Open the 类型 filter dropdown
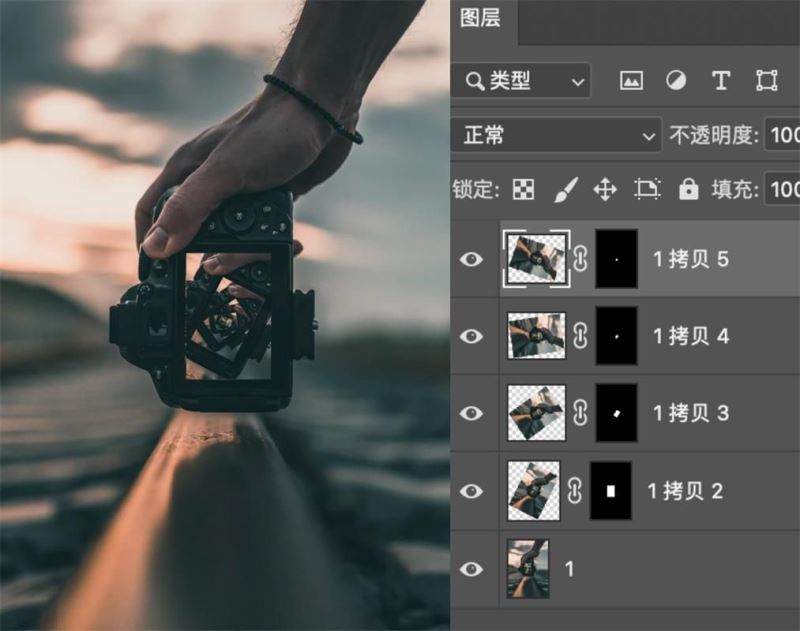Screen dimensions: 800x631 point(521,81)
